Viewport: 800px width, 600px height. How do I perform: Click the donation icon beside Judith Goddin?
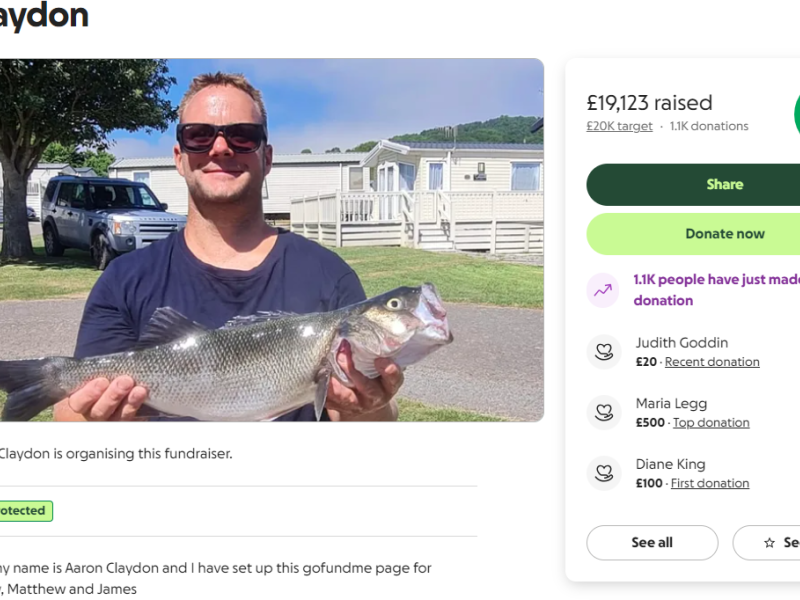[x=604, y=351]
